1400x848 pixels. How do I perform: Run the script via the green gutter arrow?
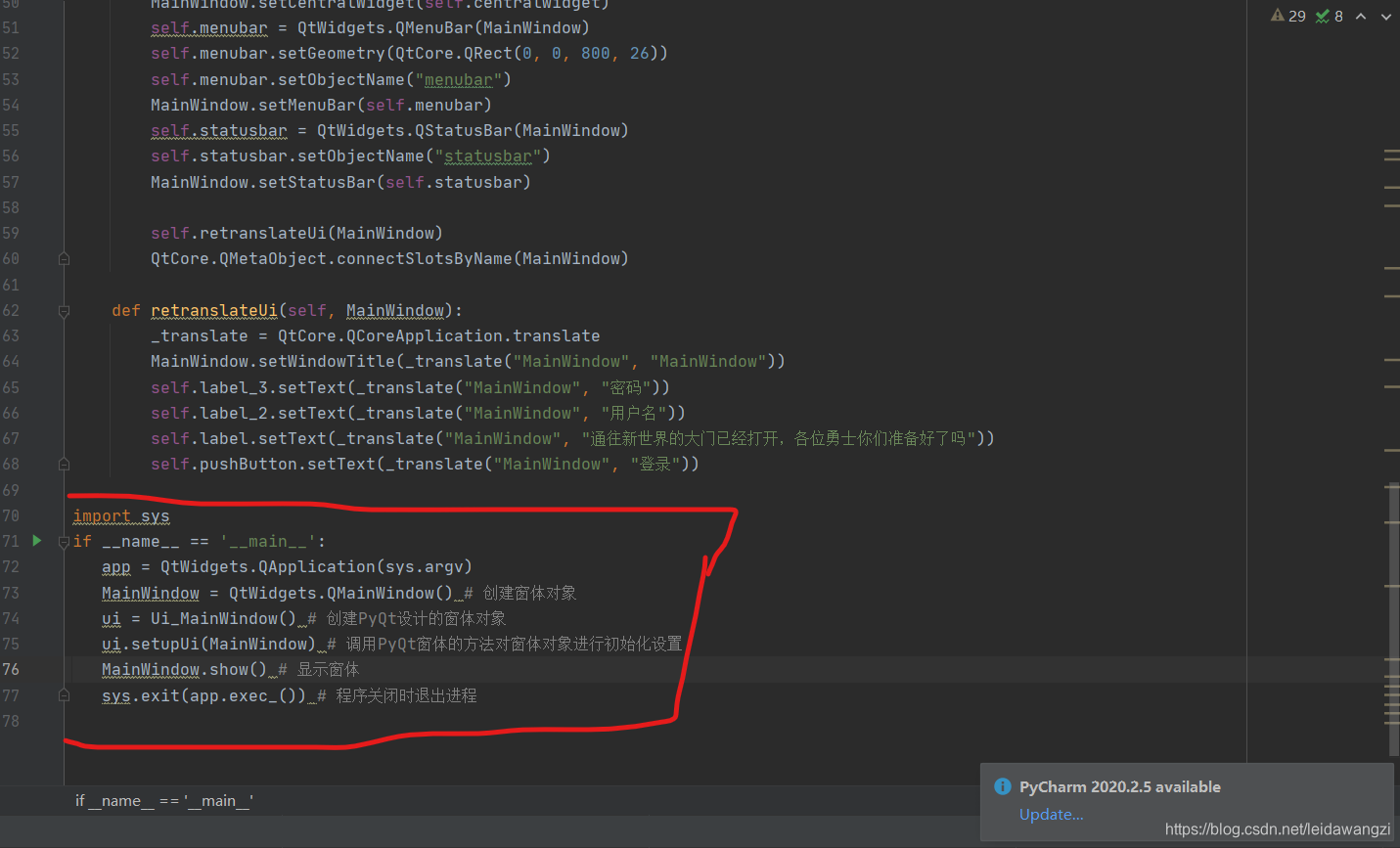[36, 540]
